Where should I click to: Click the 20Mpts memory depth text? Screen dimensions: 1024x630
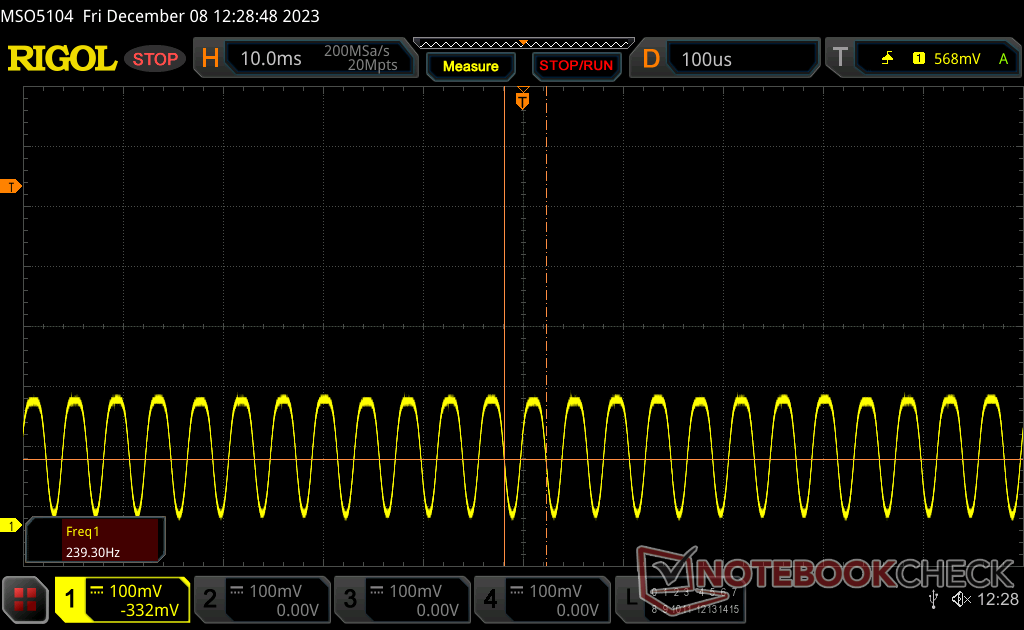(x=372, y=65)
